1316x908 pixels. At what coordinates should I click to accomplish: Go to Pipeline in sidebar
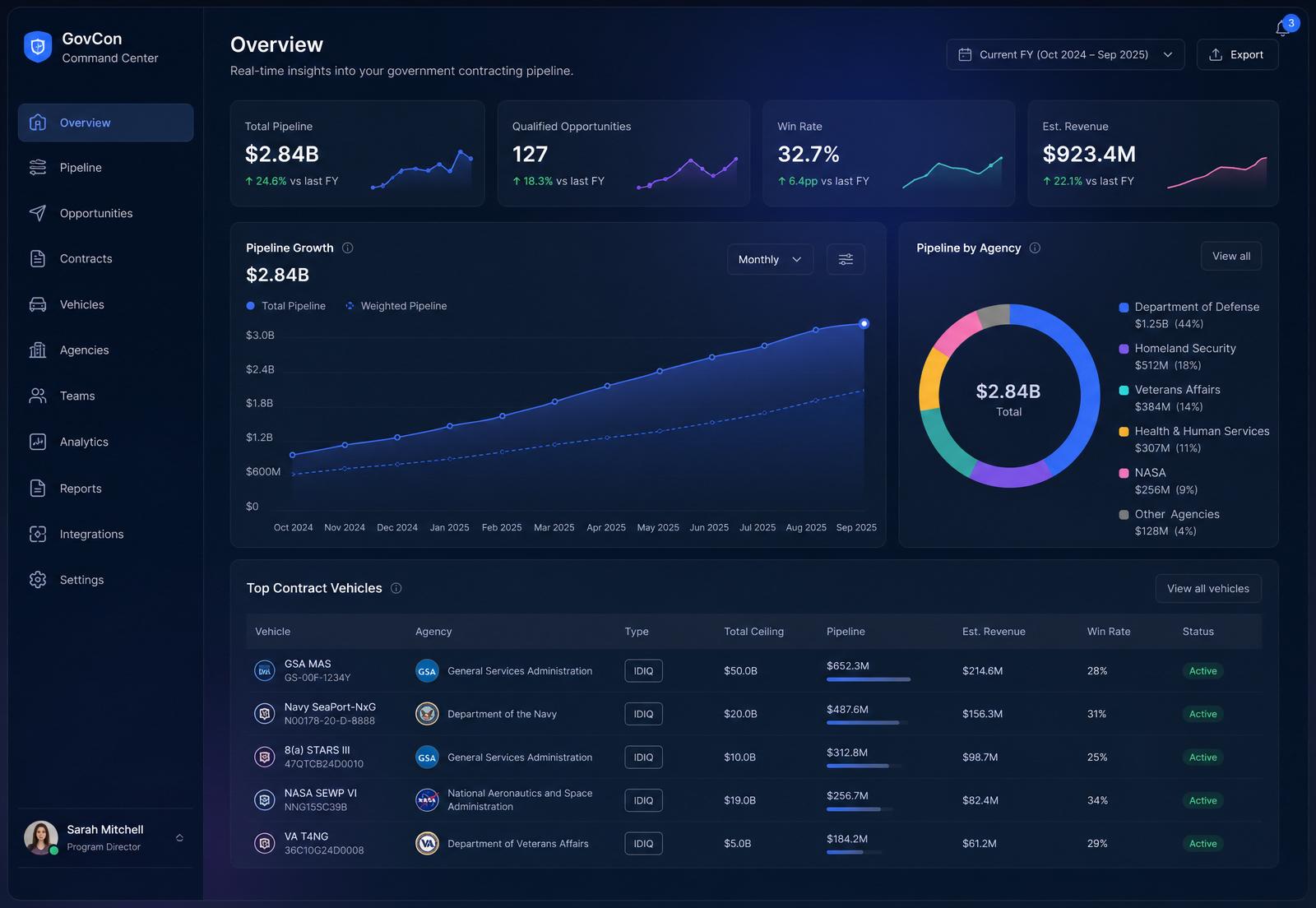click(105, 168)
